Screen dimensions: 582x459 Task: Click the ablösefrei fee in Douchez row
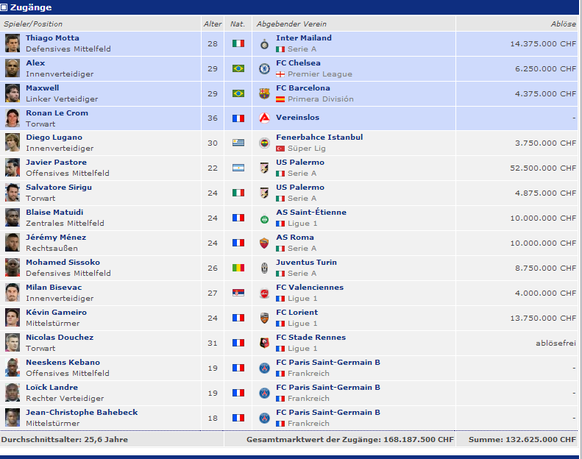pos(556,343)
